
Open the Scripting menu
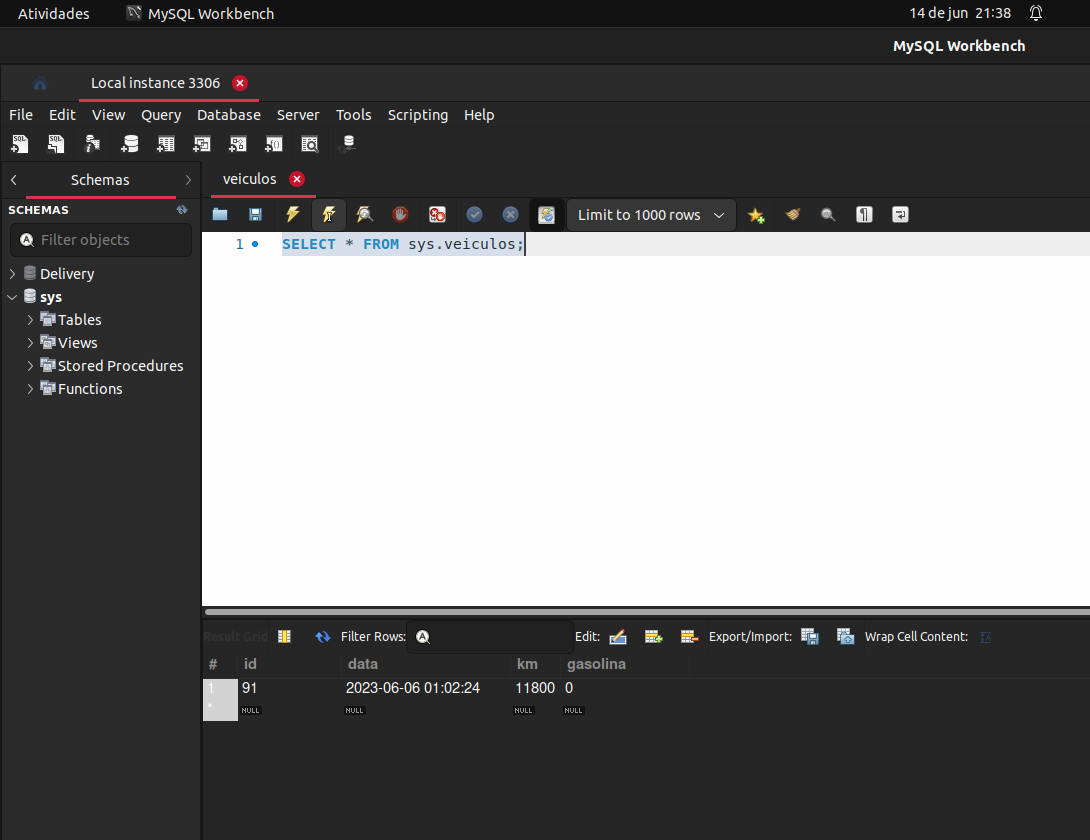click(417, 115)
